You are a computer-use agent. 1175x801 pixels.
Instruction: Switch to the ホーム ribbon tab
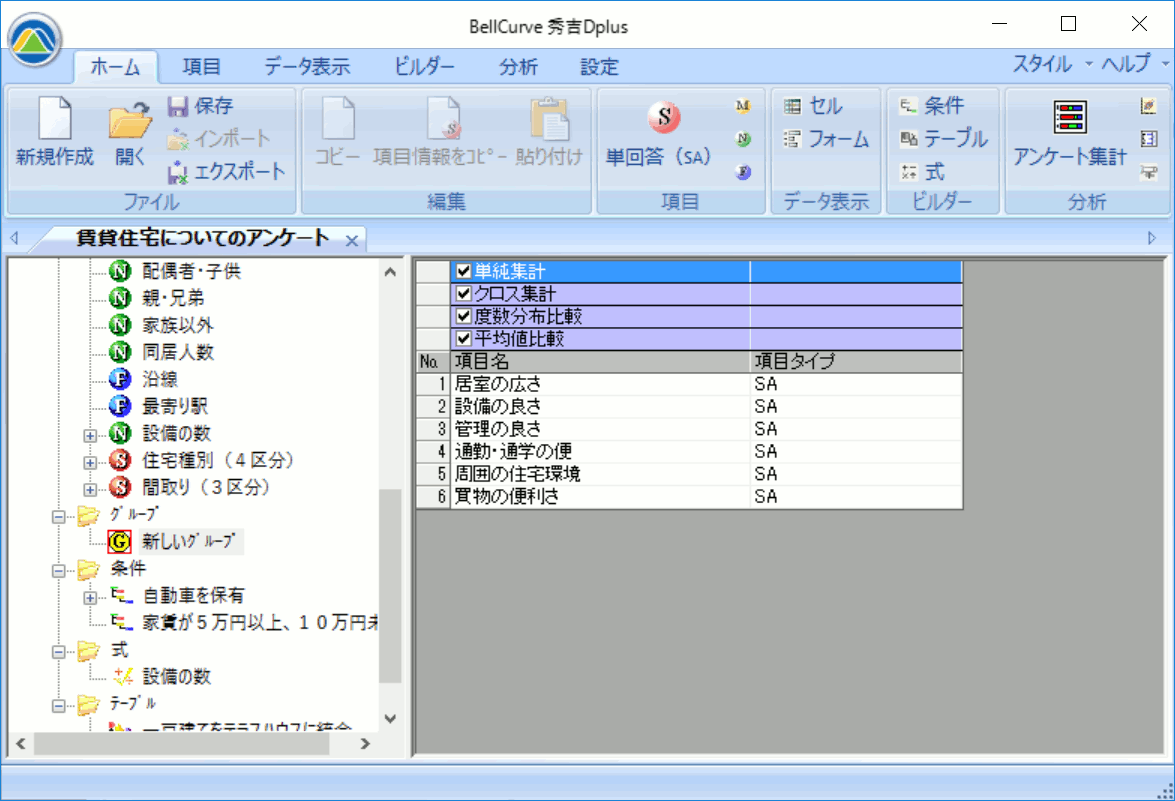(115, 67)
